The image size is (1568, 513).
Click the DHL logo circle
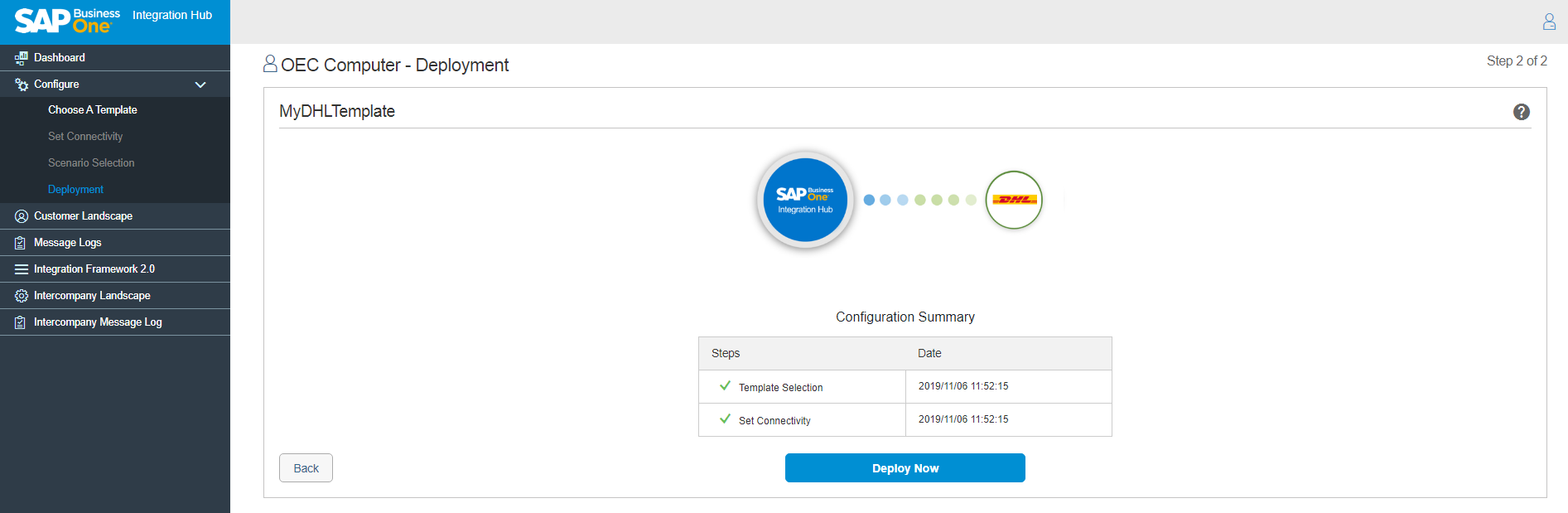pyautogui.click(x=1013, y=200)
